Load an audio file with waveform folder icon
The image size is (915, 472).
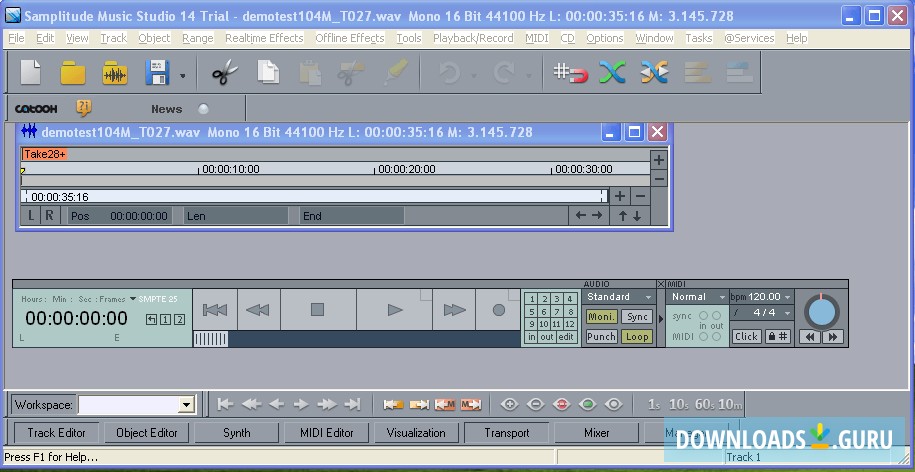point(115,74)
